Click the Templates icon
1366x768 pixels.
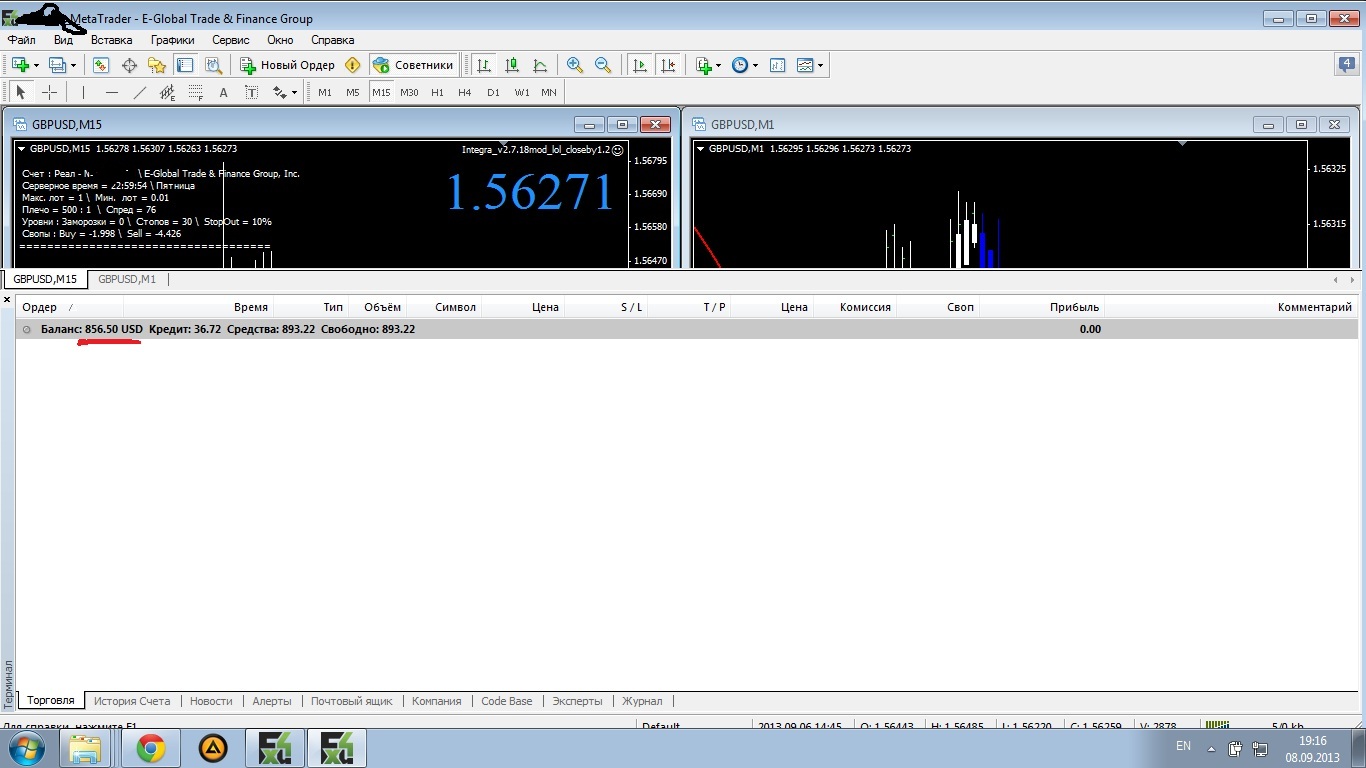coord(805,65)
